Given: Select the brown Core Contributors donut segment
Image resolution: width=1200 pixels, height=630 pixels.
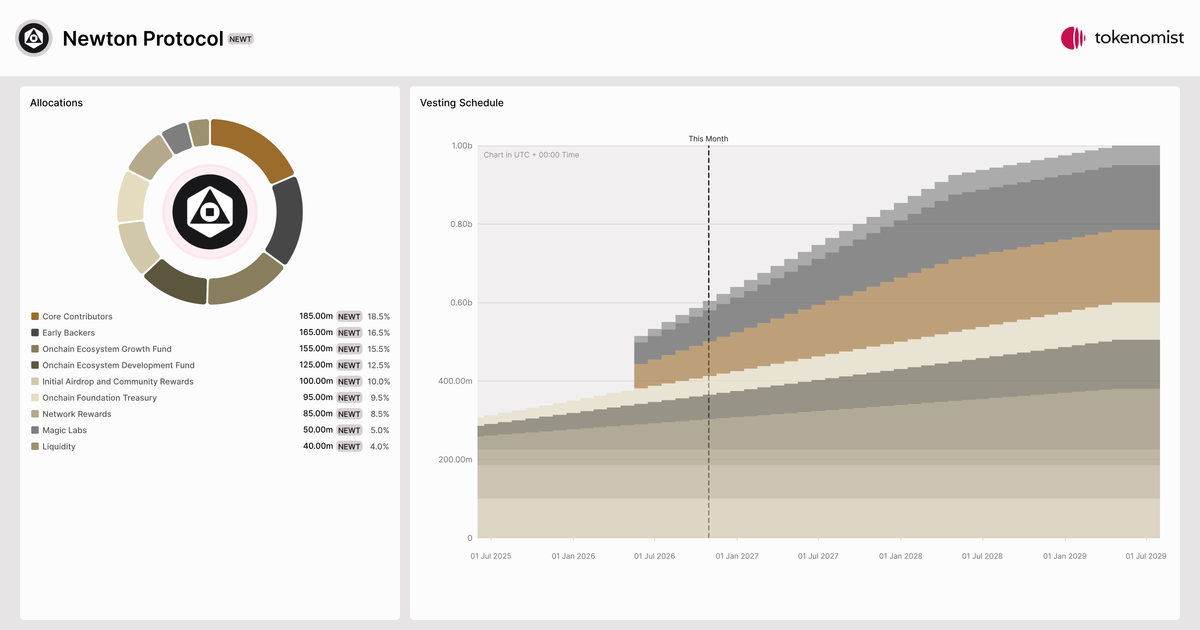Looking at the screenshot, I should coord(256,145).
